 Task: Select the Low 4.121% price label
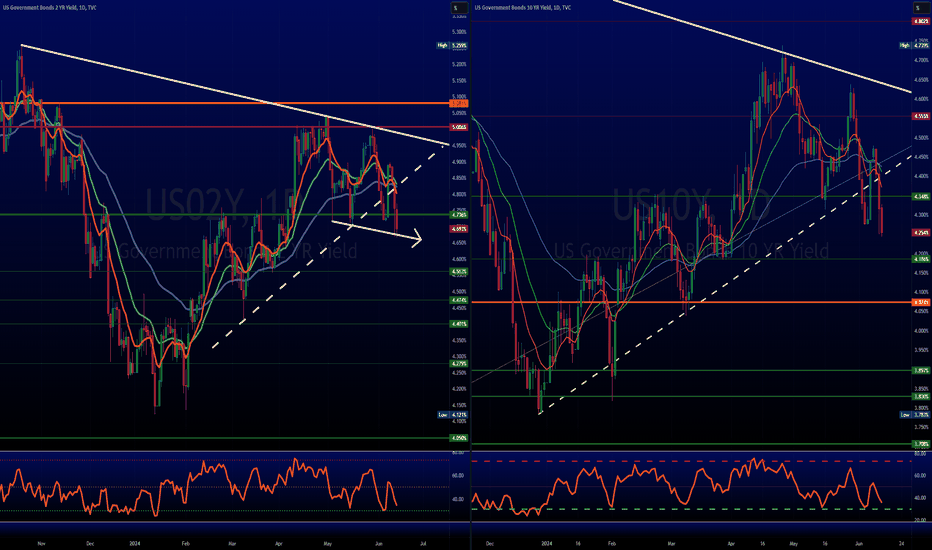pyautogui.click(x=452, y=415)
